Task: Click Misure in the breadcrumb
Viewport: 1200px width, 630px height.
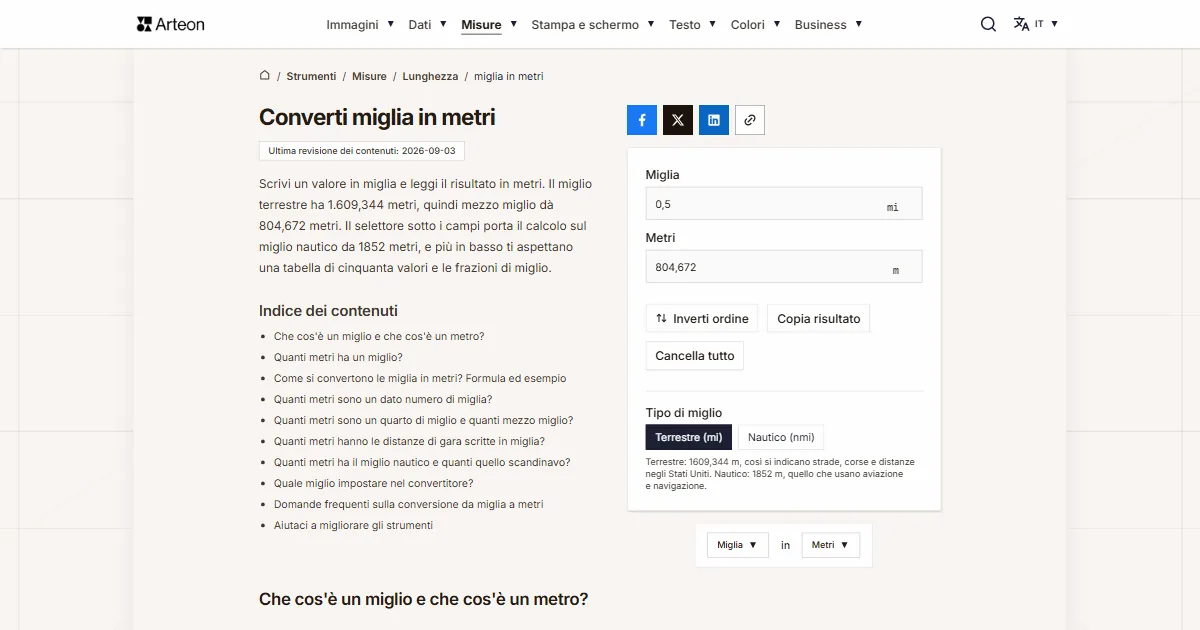Action: 369,76
